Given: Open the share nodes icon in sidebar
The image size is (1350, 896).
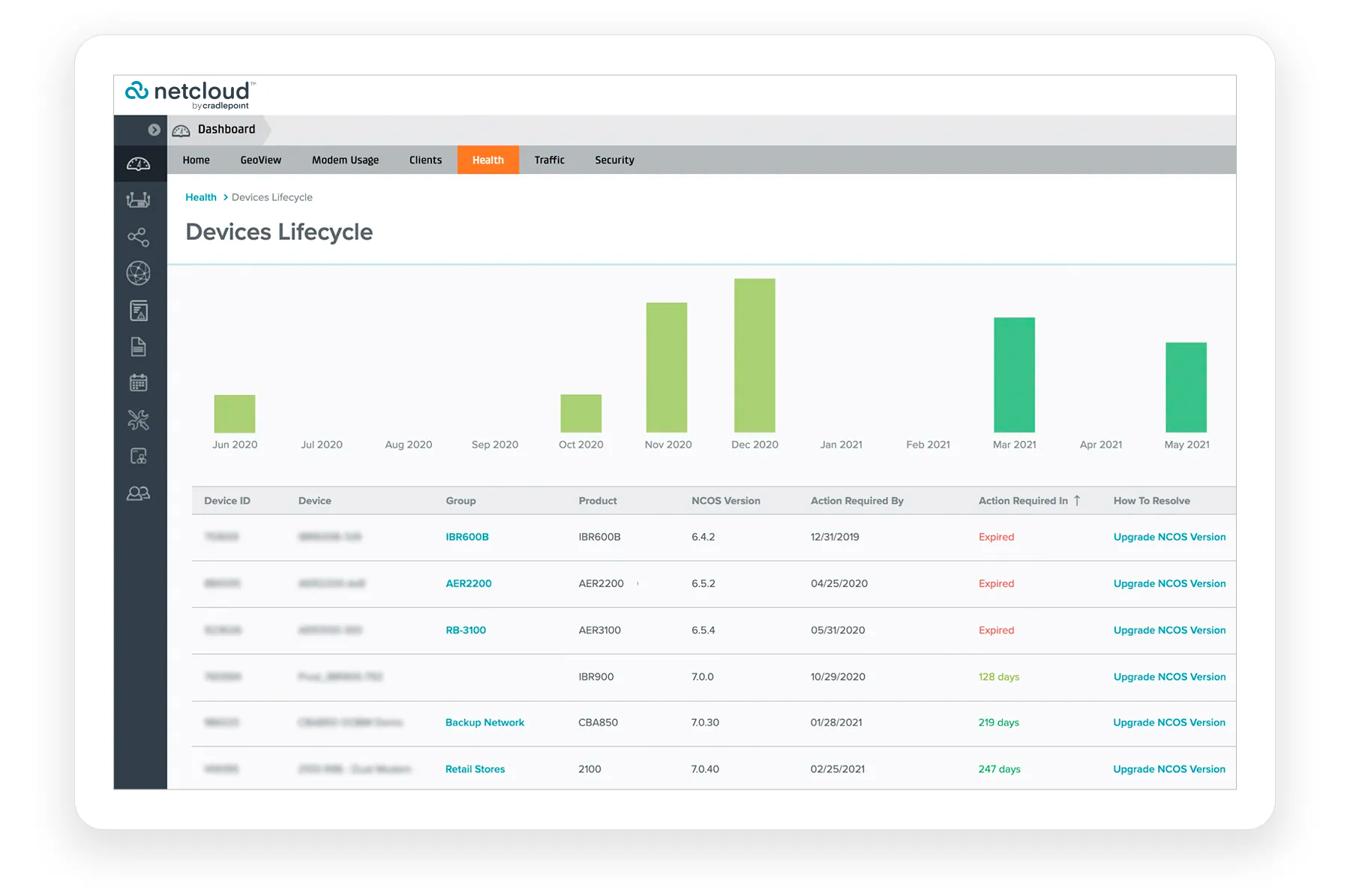Looking at the screenshot, I should (x=139, y=237).
